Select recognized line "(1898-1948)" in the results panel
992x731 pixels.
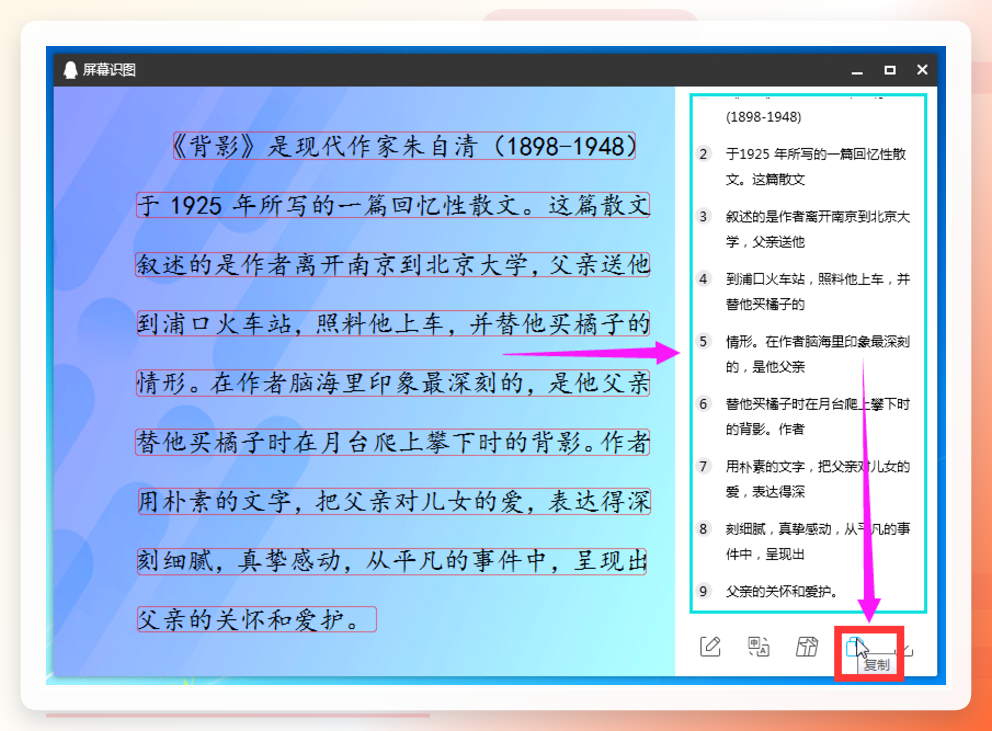(764, 117)
